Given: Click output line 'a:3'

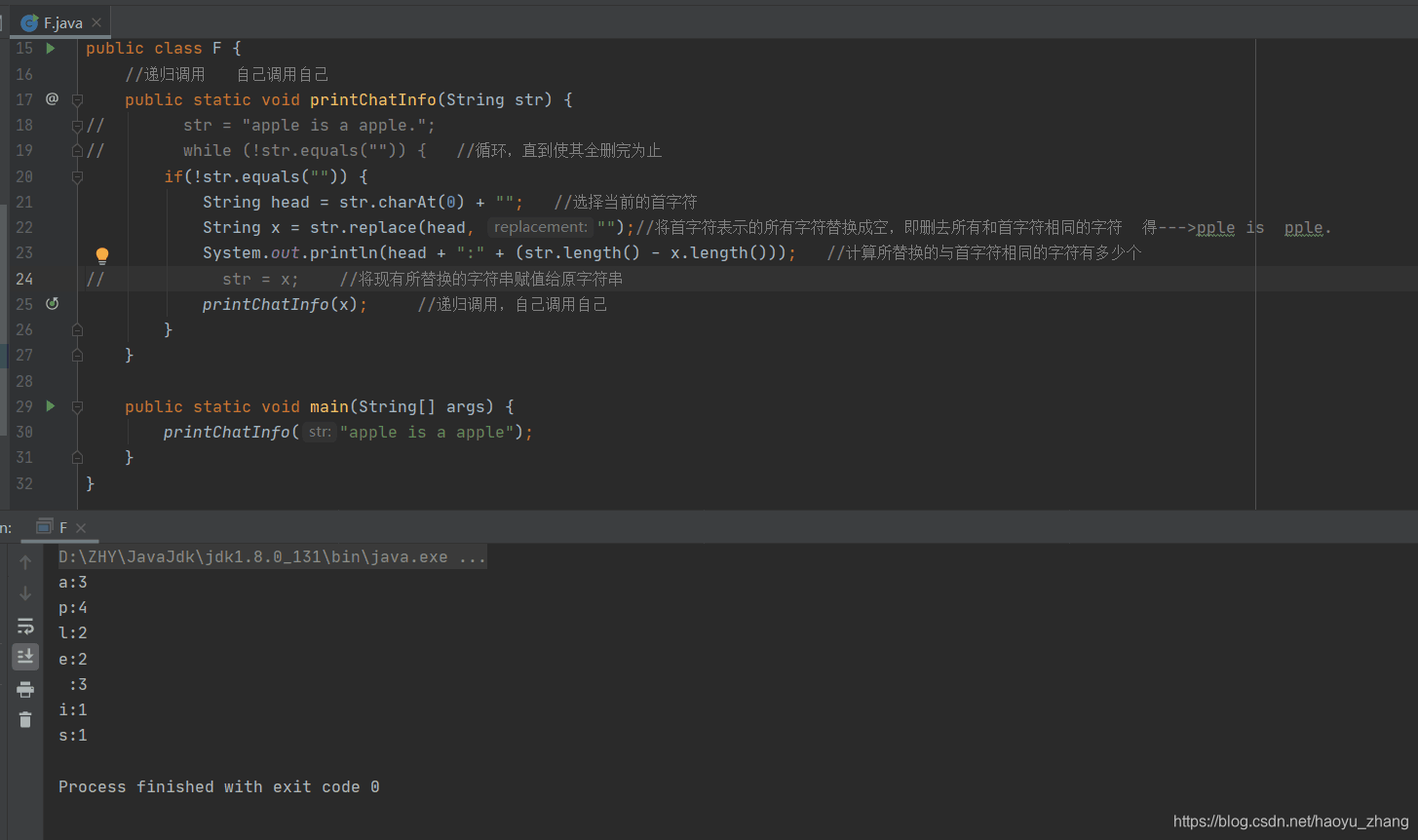Looking at the screenshot, I should click(73, 583).
